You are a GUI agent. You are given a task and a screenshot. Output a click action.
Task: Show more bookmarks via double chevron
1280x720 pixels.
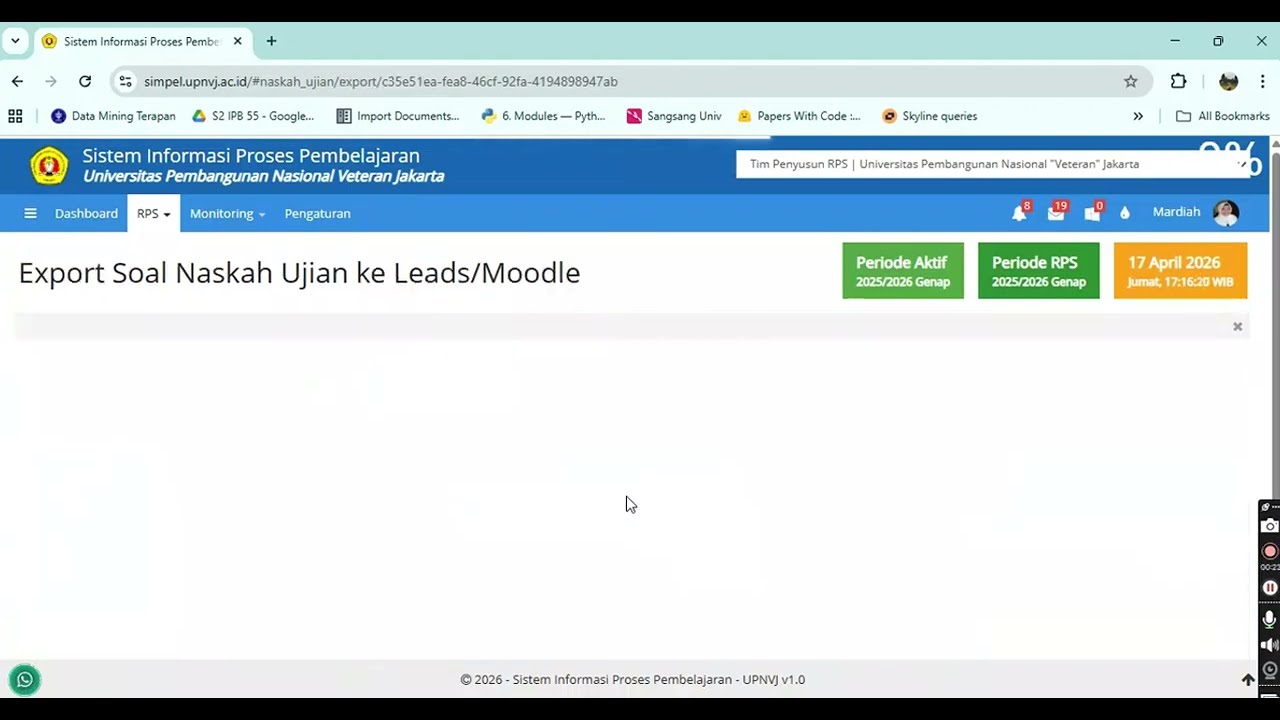tap(1138, 116)
